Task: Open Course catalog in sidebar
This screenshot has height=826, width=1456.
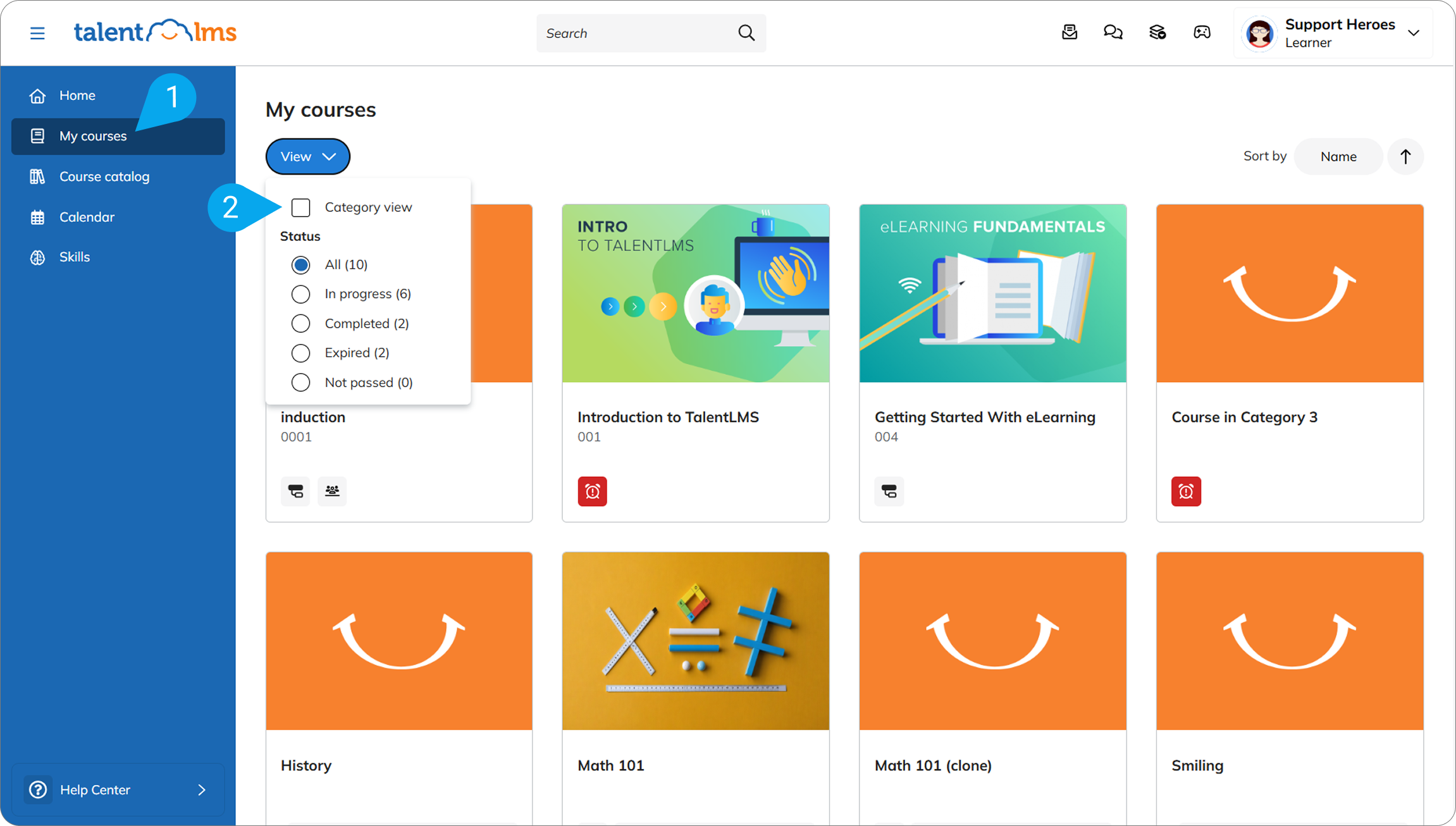Action: [x=118, y=176]
